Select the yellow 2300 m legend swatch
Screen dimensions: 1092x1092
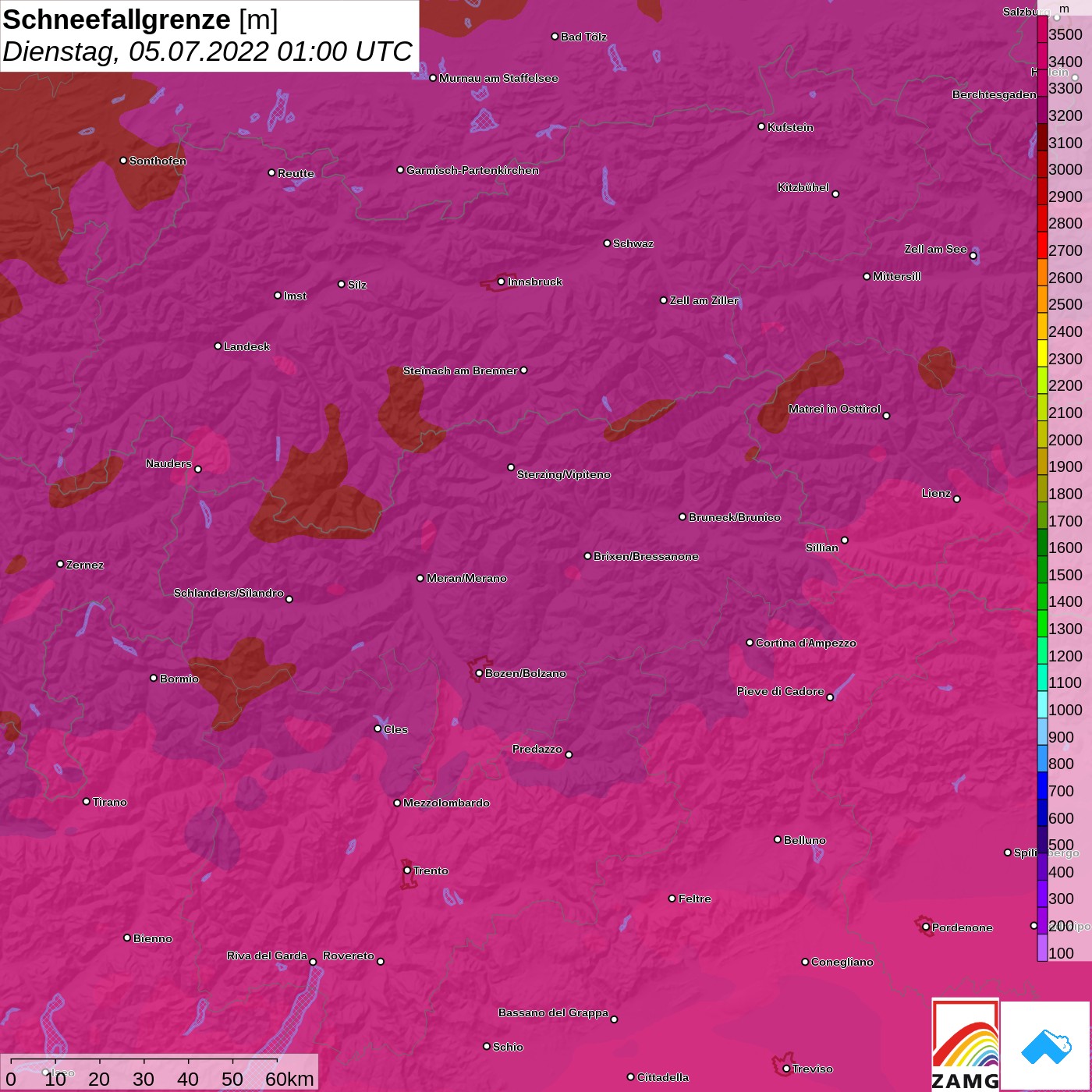tap(1042, 353)
